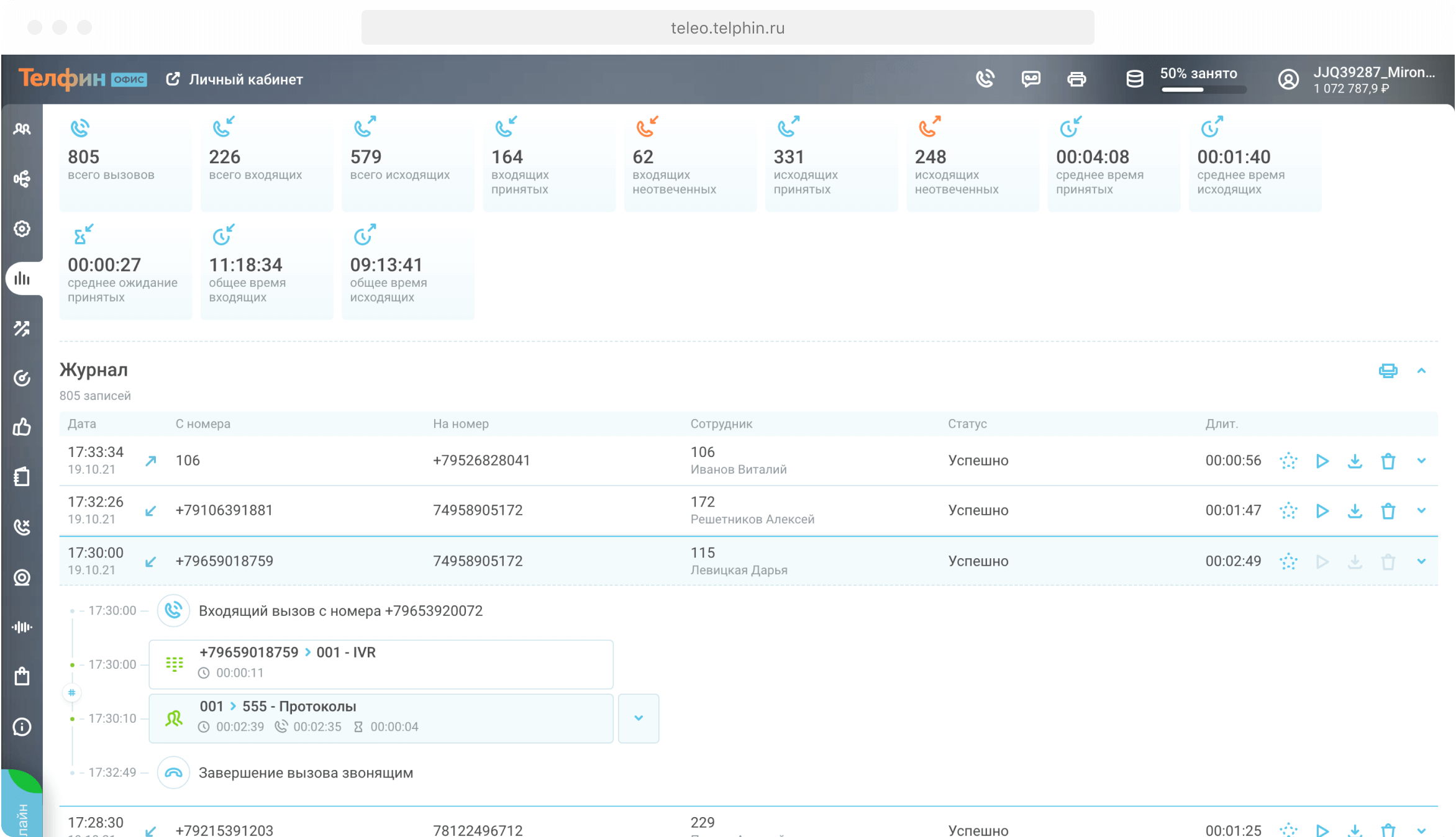Screen dimensions: 1456x837
Task: Click speech analytics icon for 17:33:34 call
Action: [x=1289, y=461]
